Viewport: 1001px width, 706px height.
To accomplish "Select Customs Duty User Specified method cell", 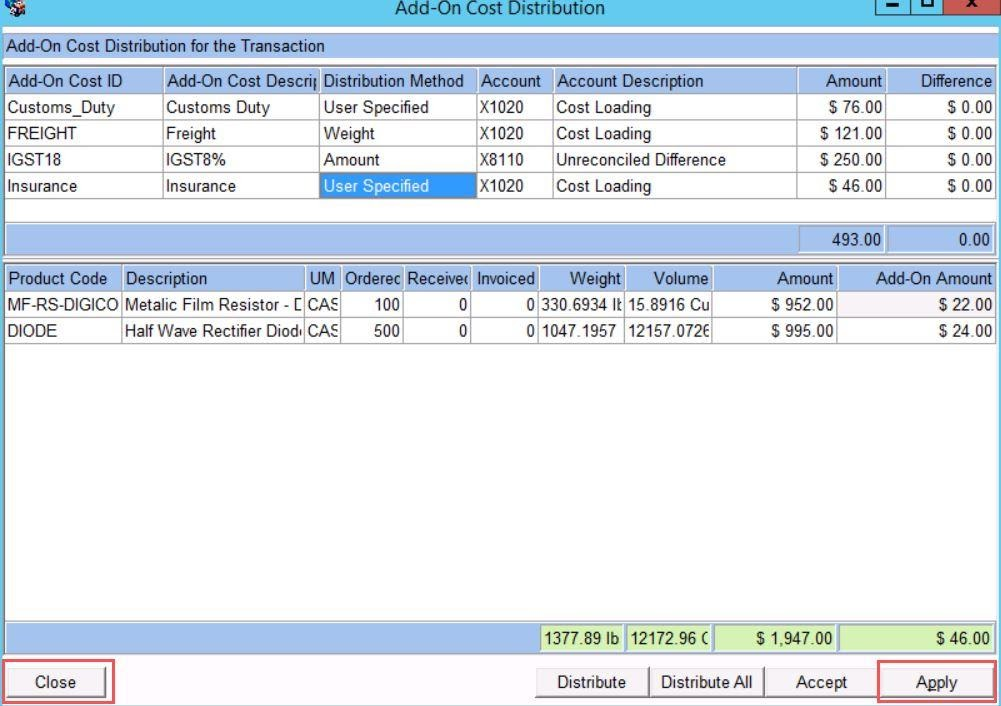I will pyautogui.click(x=397, y=108).
